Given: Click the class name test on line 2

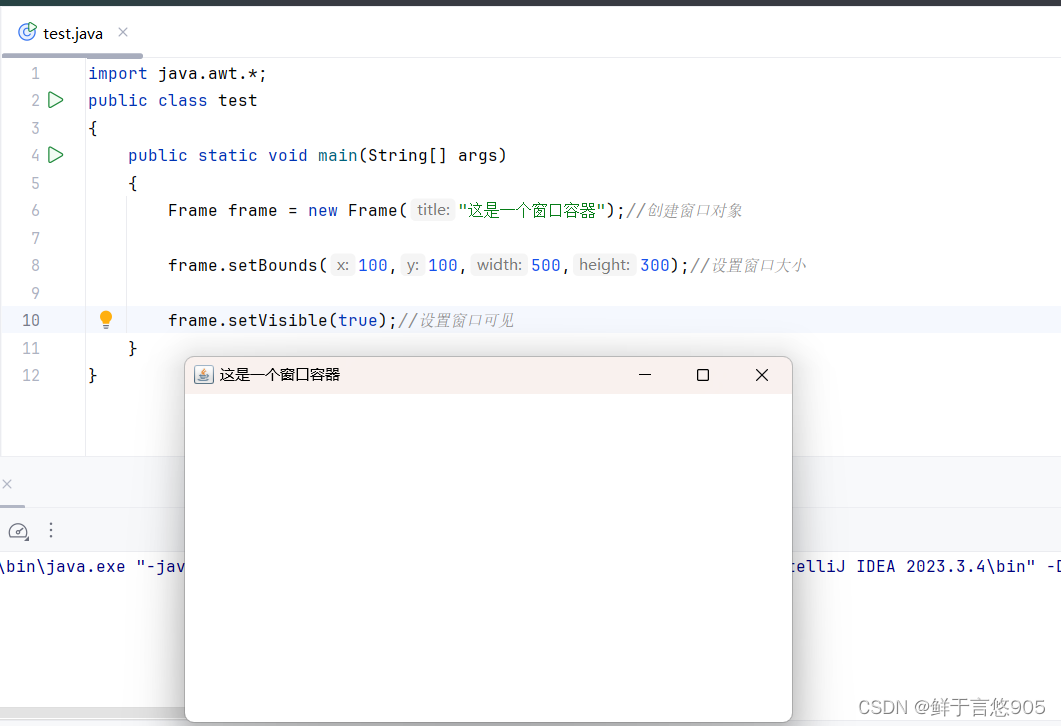Looking at the screenshot, I should tap(238, 101).
